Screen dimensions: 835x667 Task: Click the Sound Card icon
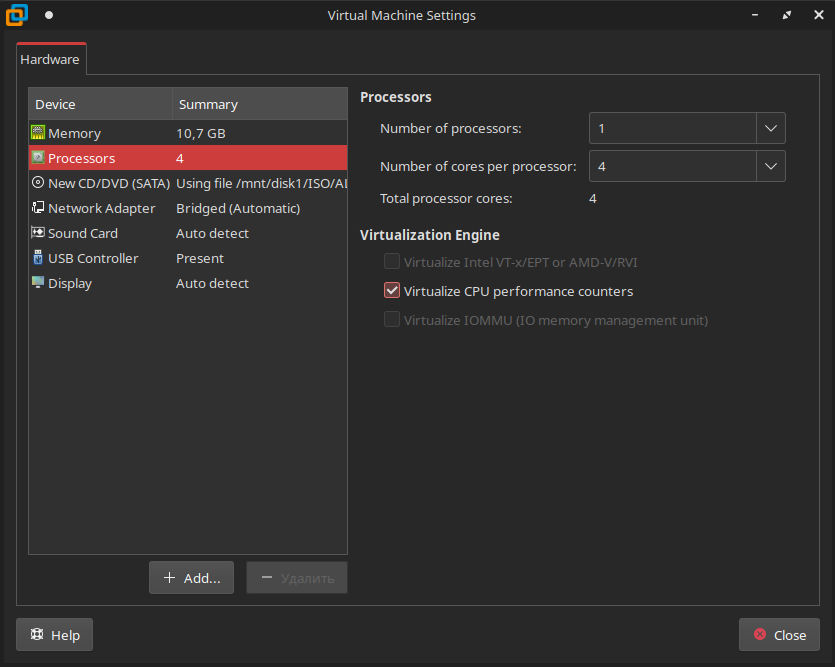pyautogui.click(x=38, y=233)
